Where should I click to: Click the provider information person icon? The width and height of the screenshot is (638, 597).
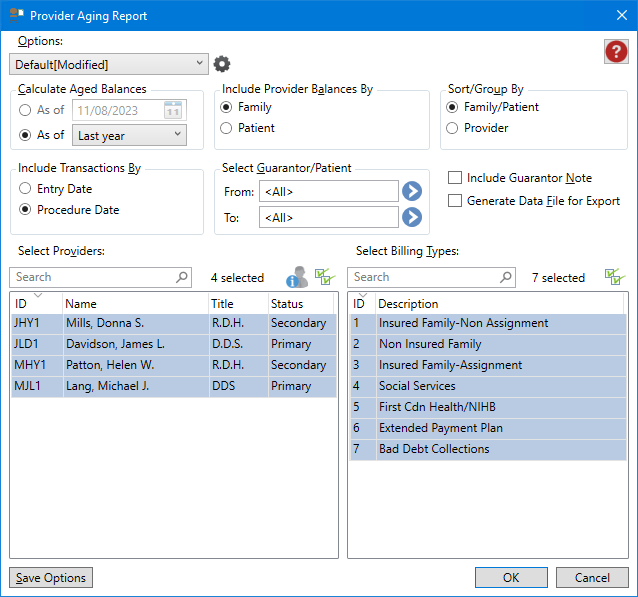297,277
